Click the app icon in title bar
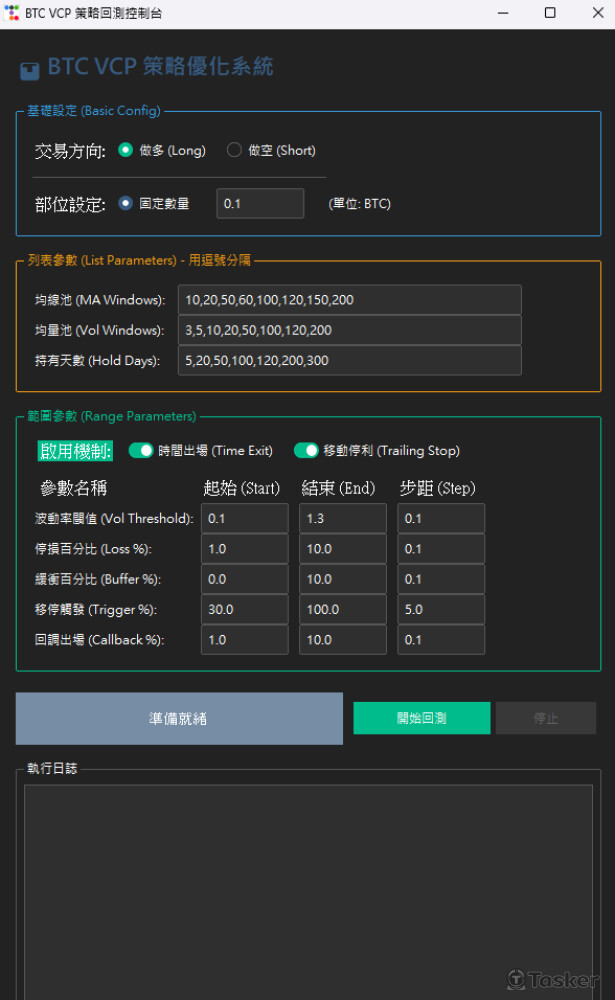This screenshot has height=1000, width=615. tap(11, 13)
